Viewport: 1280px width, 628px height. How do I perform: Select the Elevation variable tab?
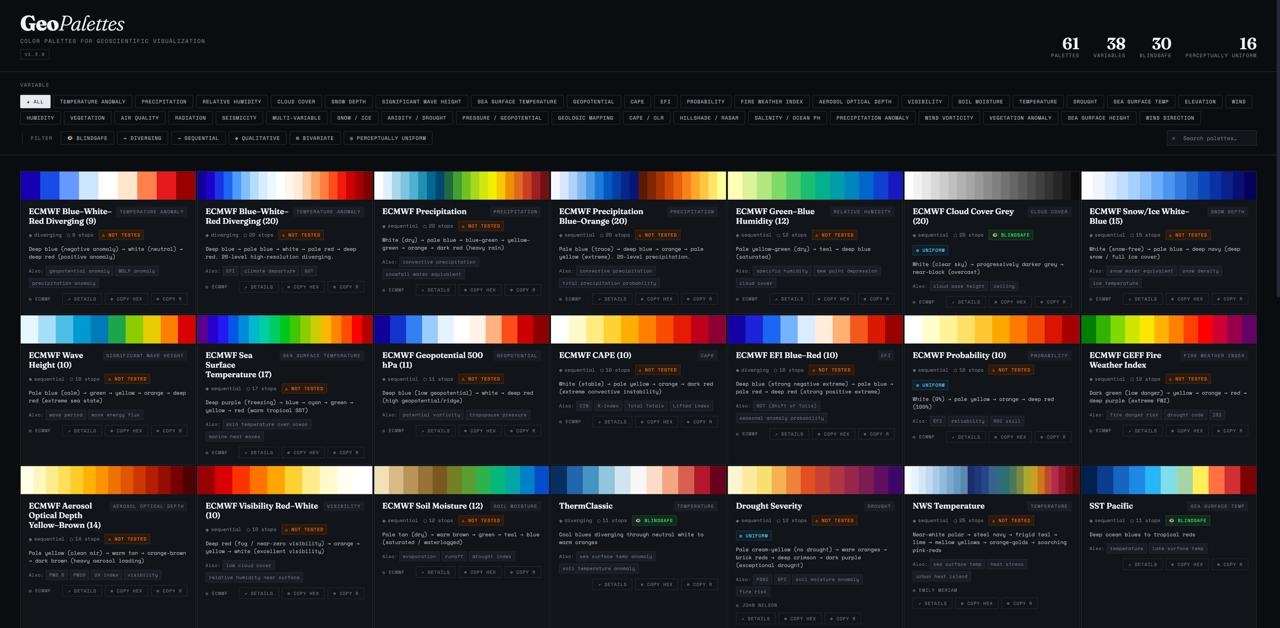(x=1200, y=101)
